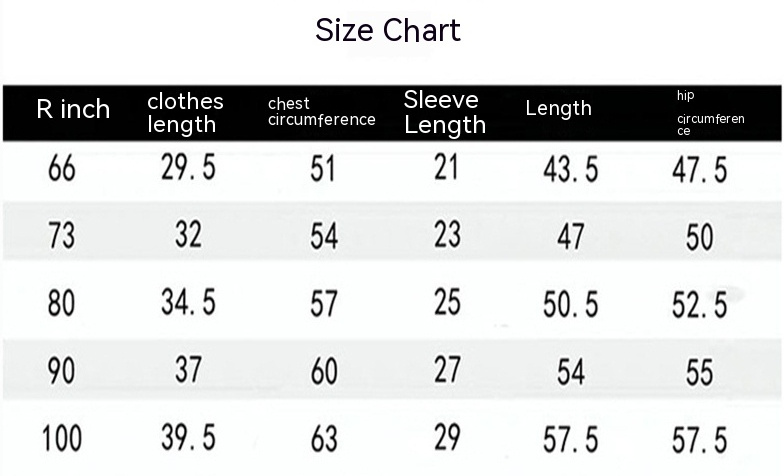Select chest circumference value 51
The image size is (784, 476).
[x=323, y=169]
